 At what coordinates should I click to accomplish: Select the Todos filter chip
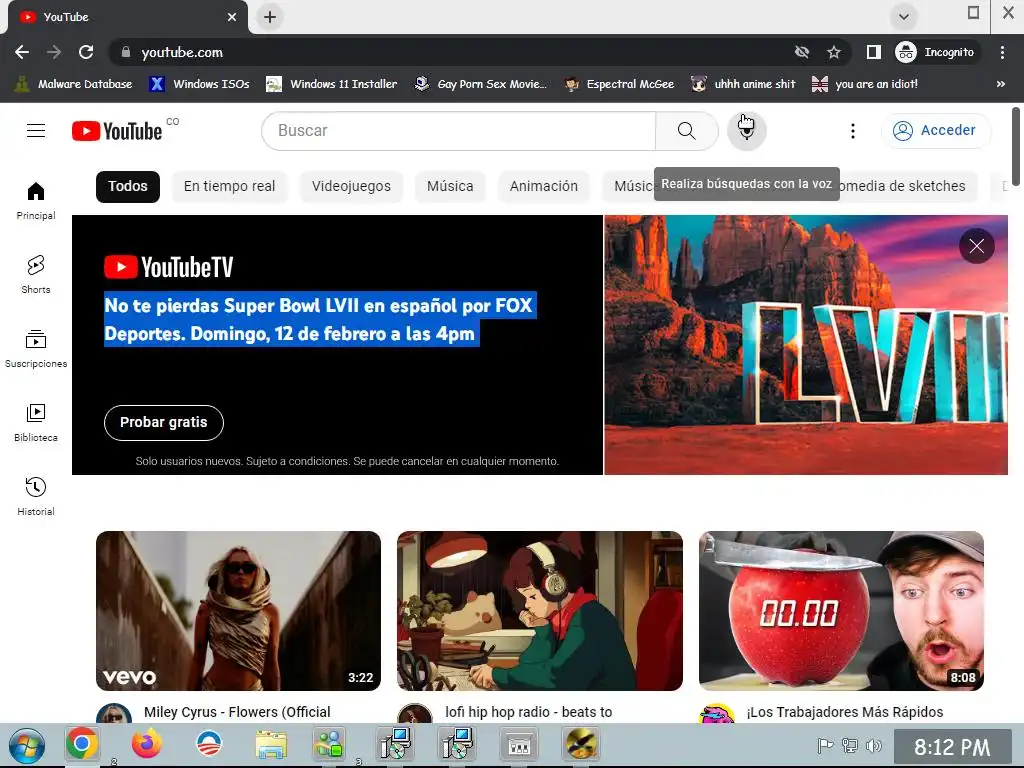point(128,186)
